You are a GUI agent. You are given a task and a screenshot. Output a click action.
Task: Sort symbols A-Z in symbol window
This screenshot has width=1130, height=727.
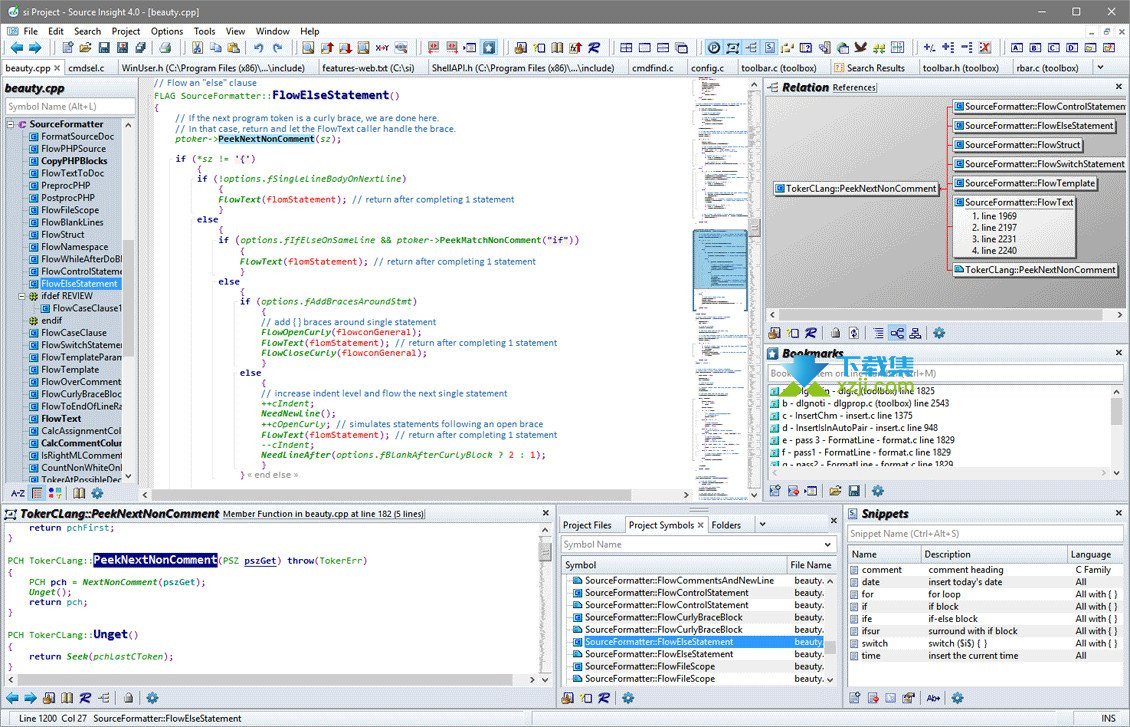(18, 494)
